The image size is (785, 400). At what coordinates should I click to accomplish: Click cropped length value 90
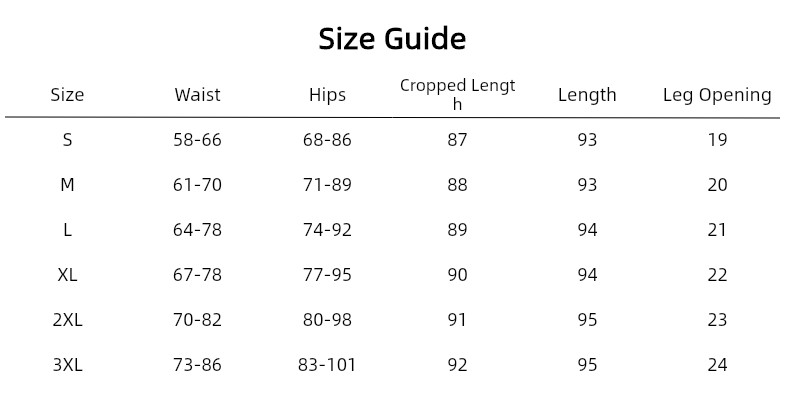[x=457, y=275]
